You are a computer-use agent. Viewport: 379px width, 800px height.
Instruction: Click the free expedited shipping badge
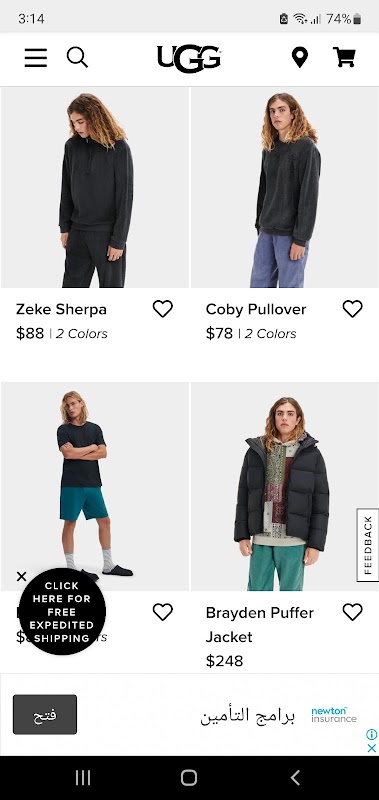point(62,612)
